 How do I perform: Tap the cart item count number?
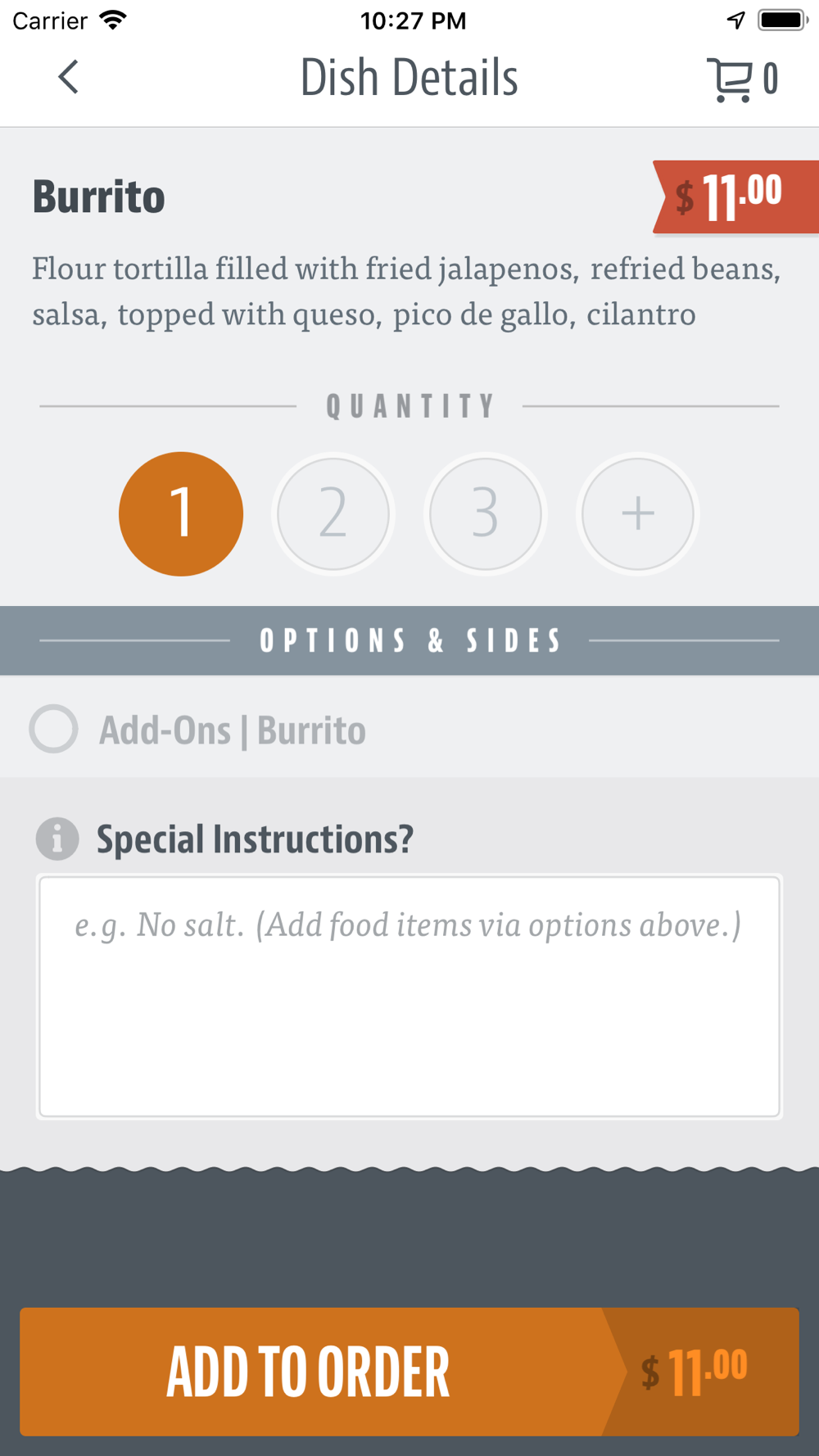[x=771, y=79]
